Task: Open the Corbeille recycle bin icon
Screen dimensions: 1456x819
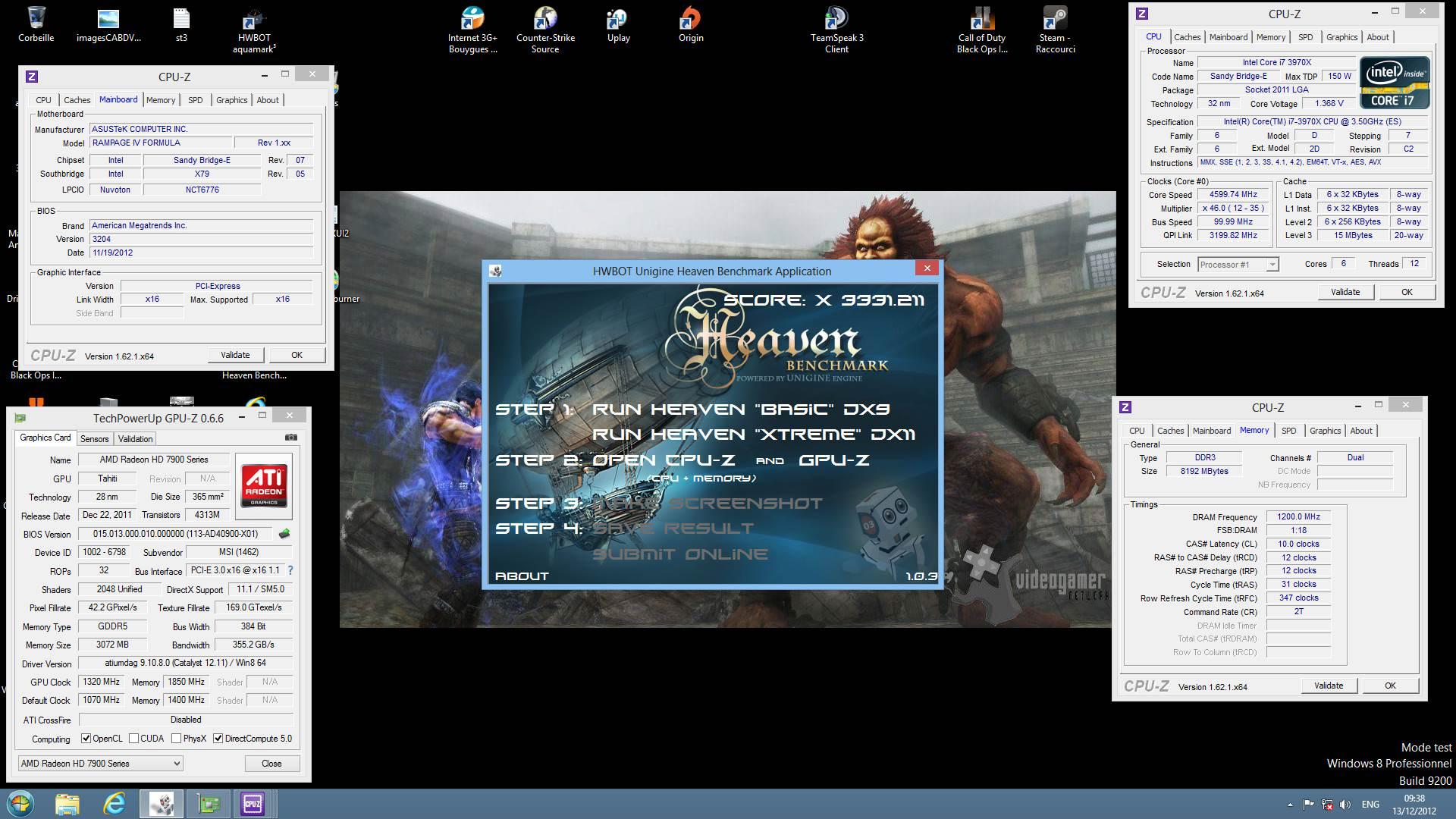Action: click(x=36, y=24)
